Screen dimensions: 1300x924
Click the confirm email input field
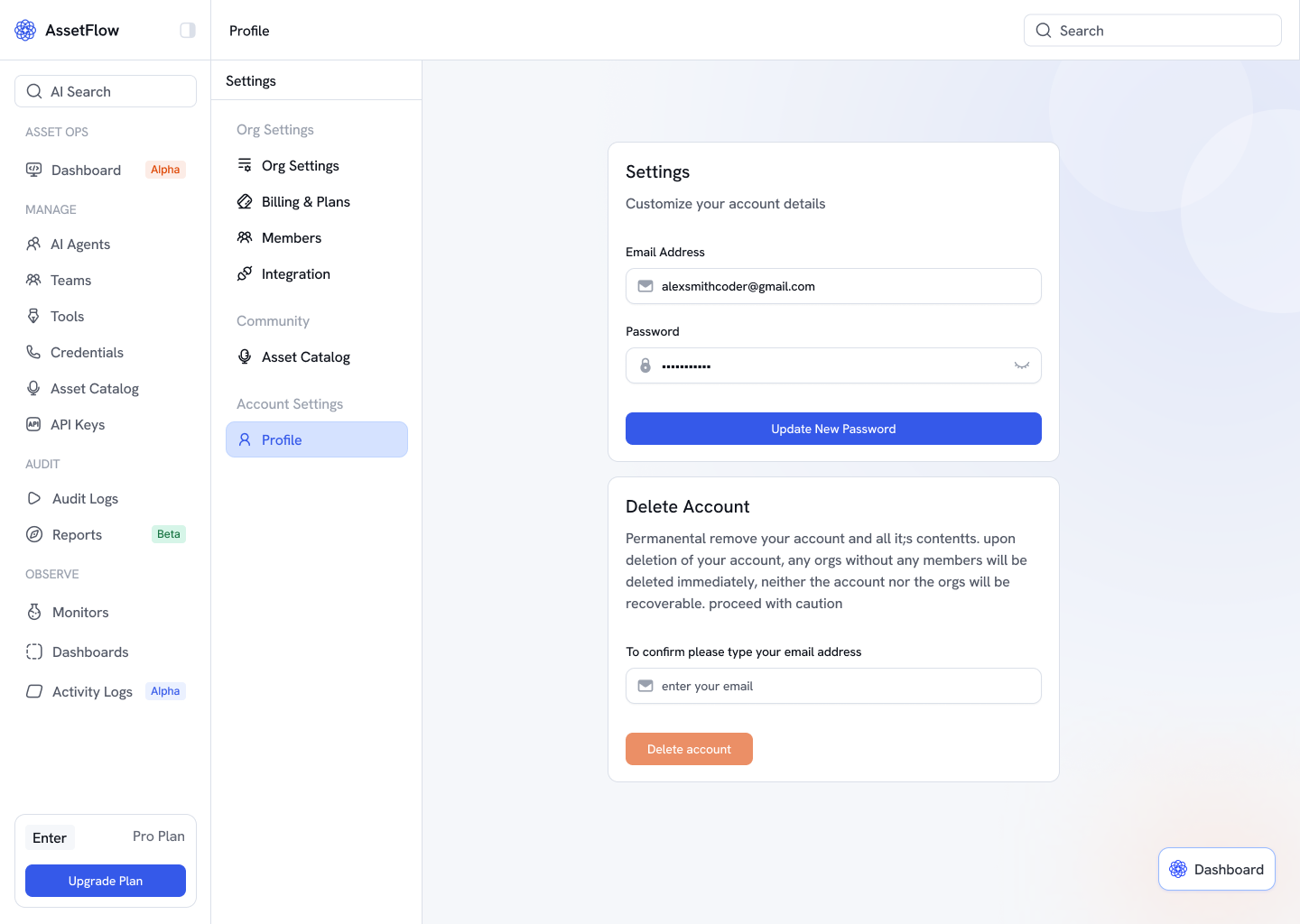tap(833, 686)
